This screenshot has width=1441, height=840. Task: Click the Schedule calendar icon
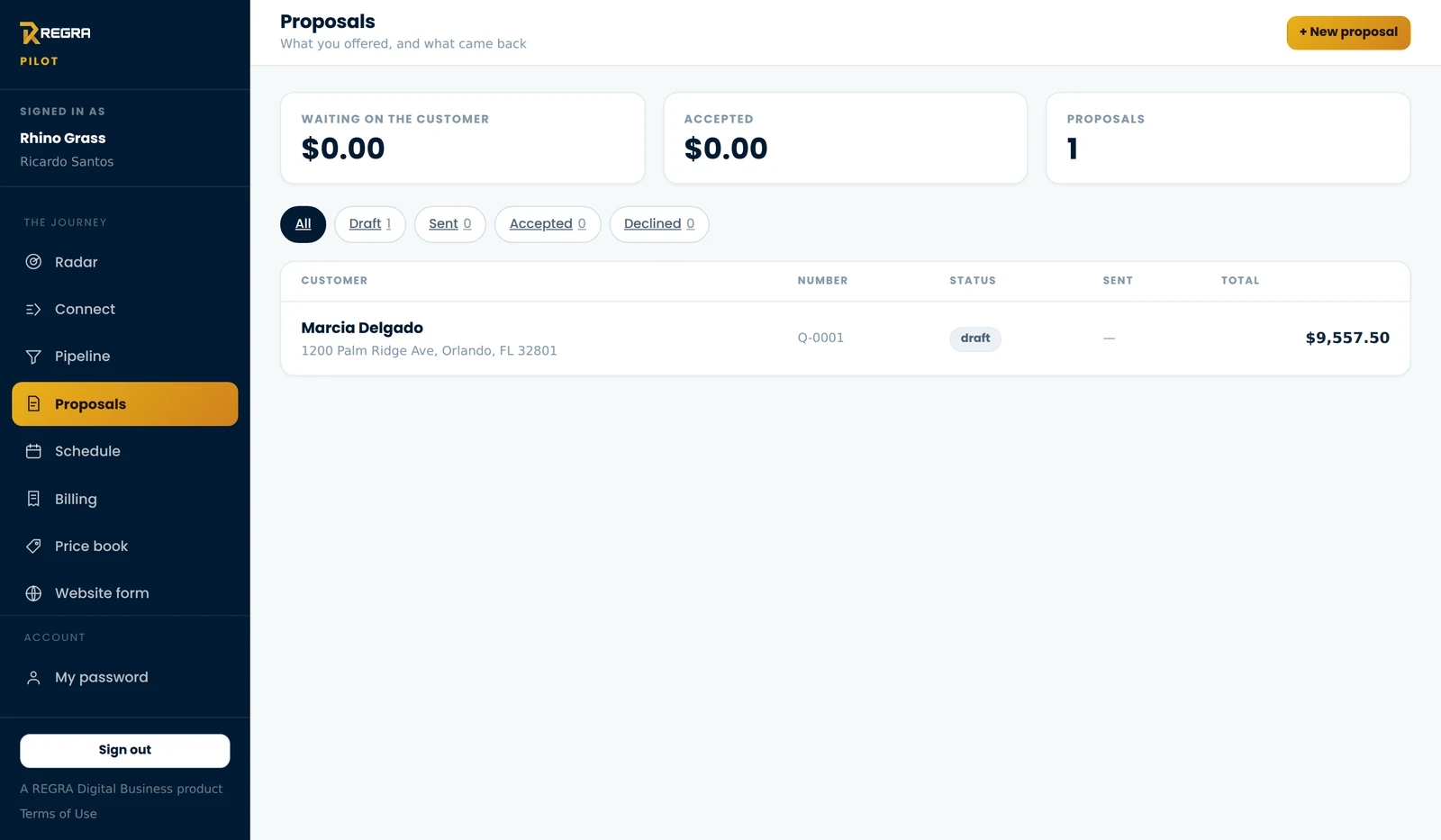tap(33, 451)
